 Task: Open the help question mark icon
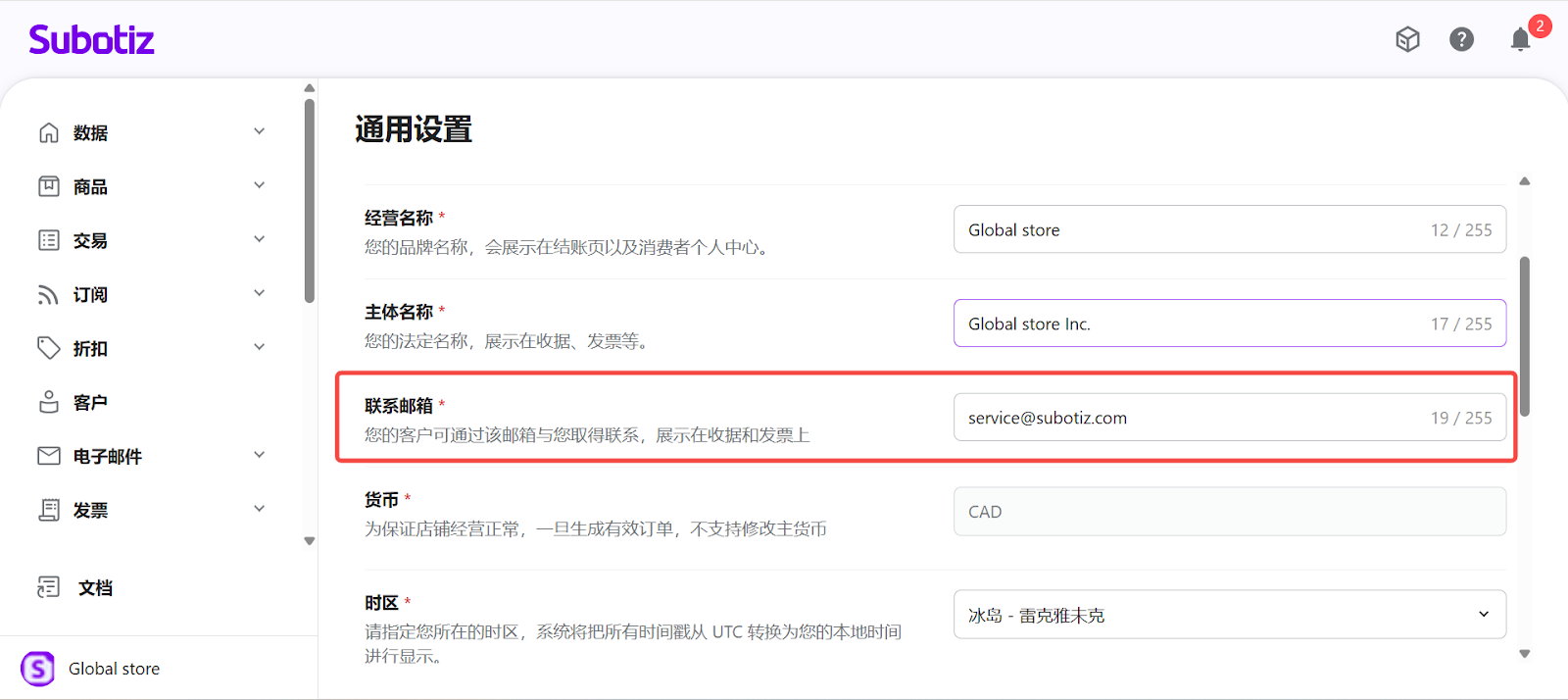pyautogui.click(x=1461, y=39)
